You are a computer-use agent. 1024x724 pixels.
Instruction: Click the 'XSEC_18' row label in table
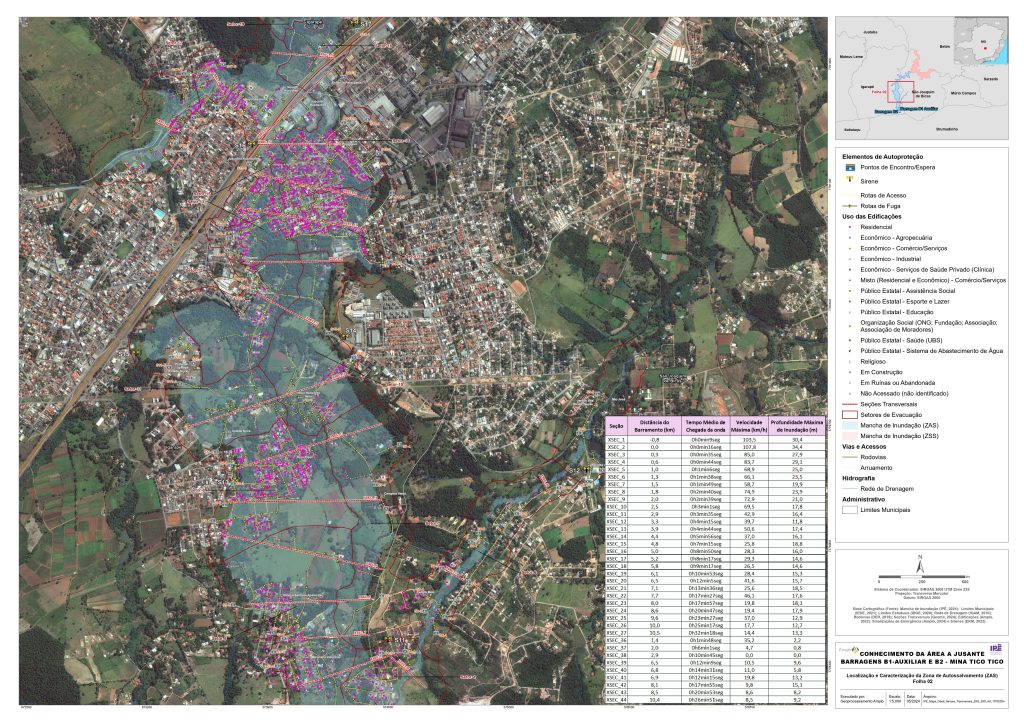point(616,566)
